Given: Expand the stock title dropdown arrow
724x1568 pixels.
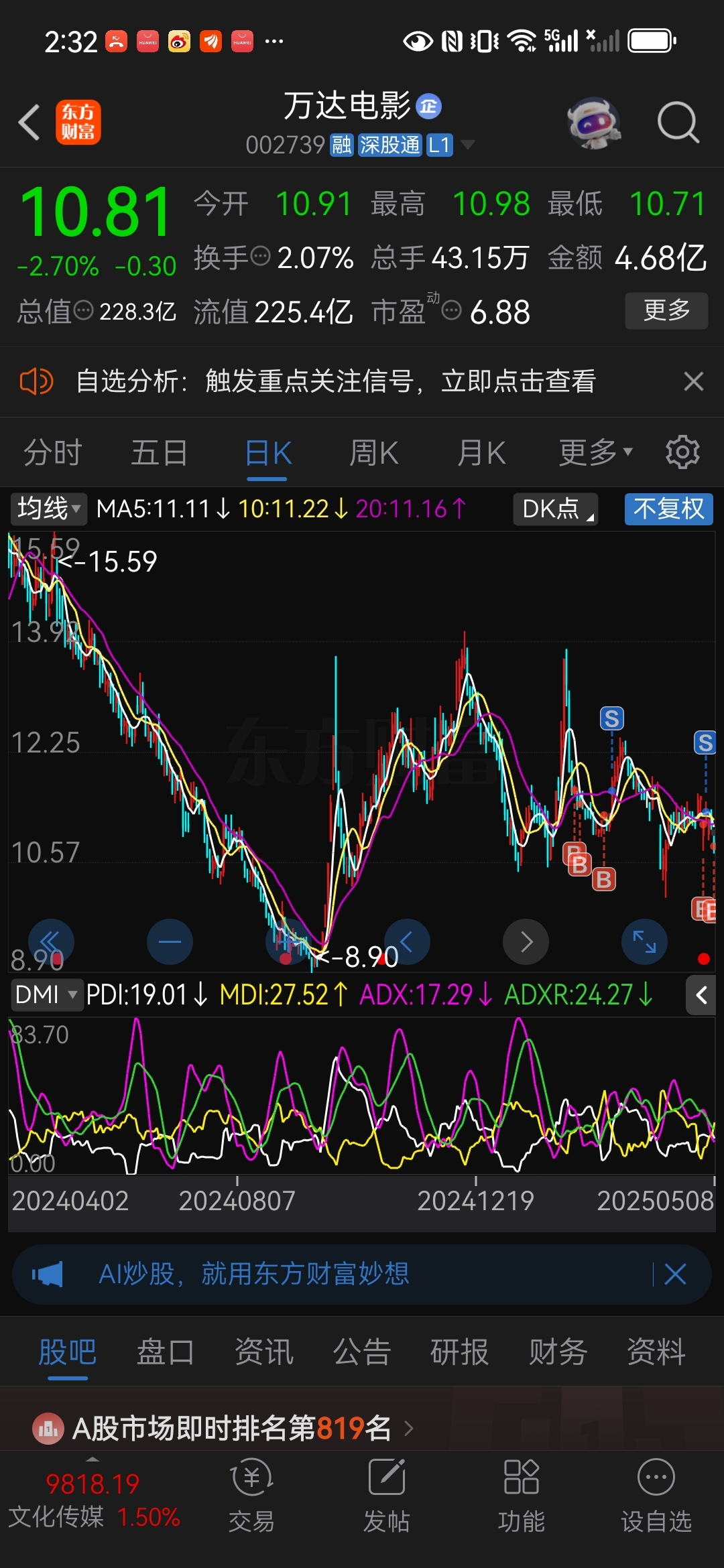Looking at the screenshot, I should point(468,145).
